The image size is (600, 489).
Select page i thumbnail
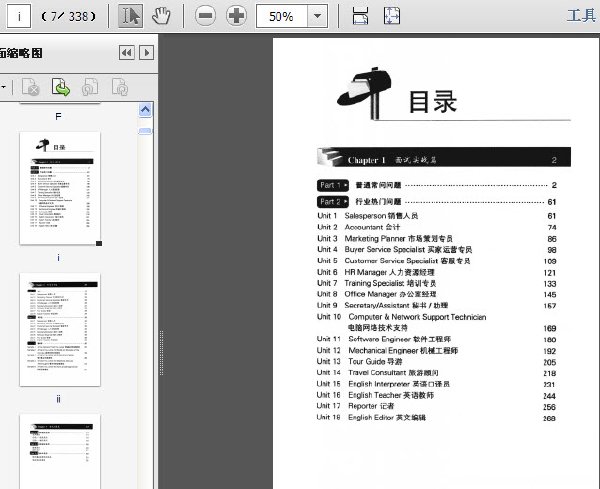click(x=60, y=188)
